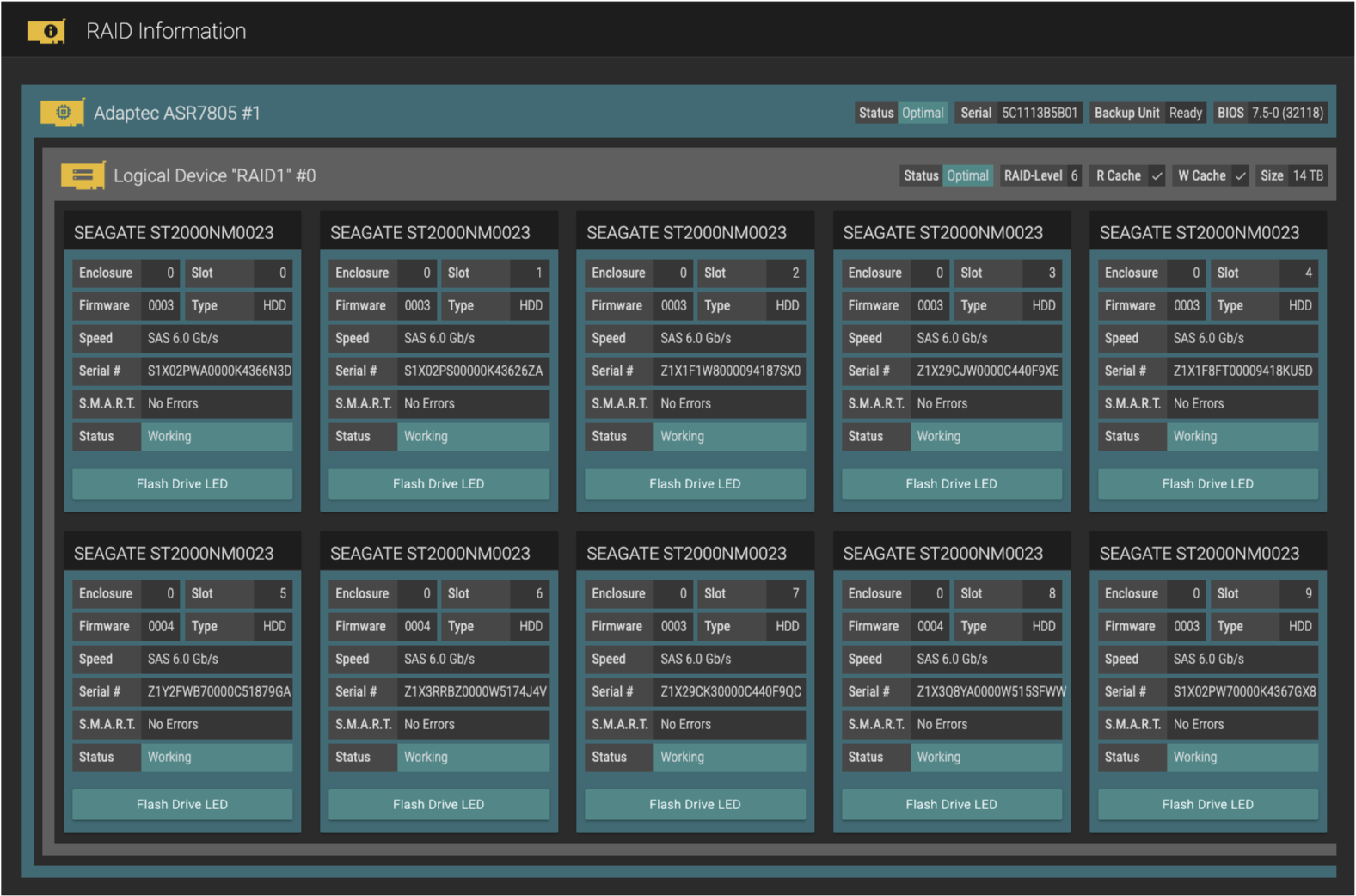The height and width of the screenshot is (896, 1356).
Task: Select serial Z1X3RRBZ0000W5174J4V
Action: (x=476, y=691)
